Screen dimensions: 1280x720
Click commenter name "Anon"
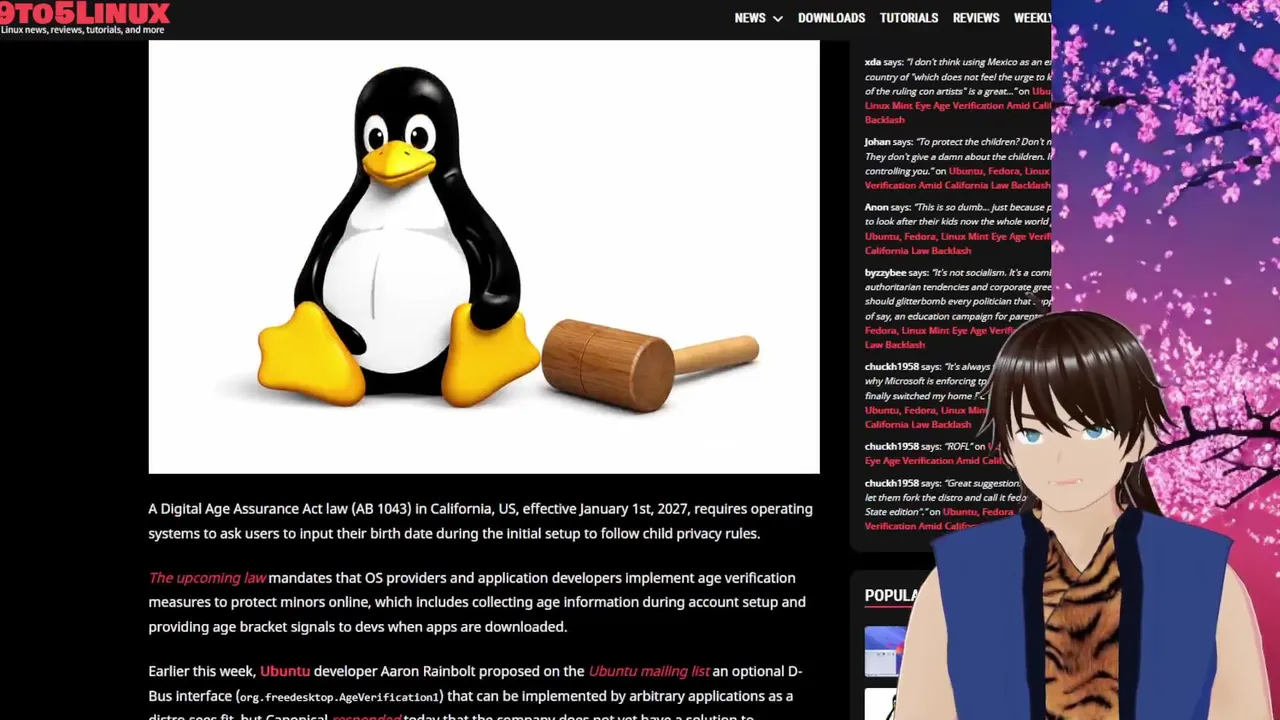(x=876, y=207)
